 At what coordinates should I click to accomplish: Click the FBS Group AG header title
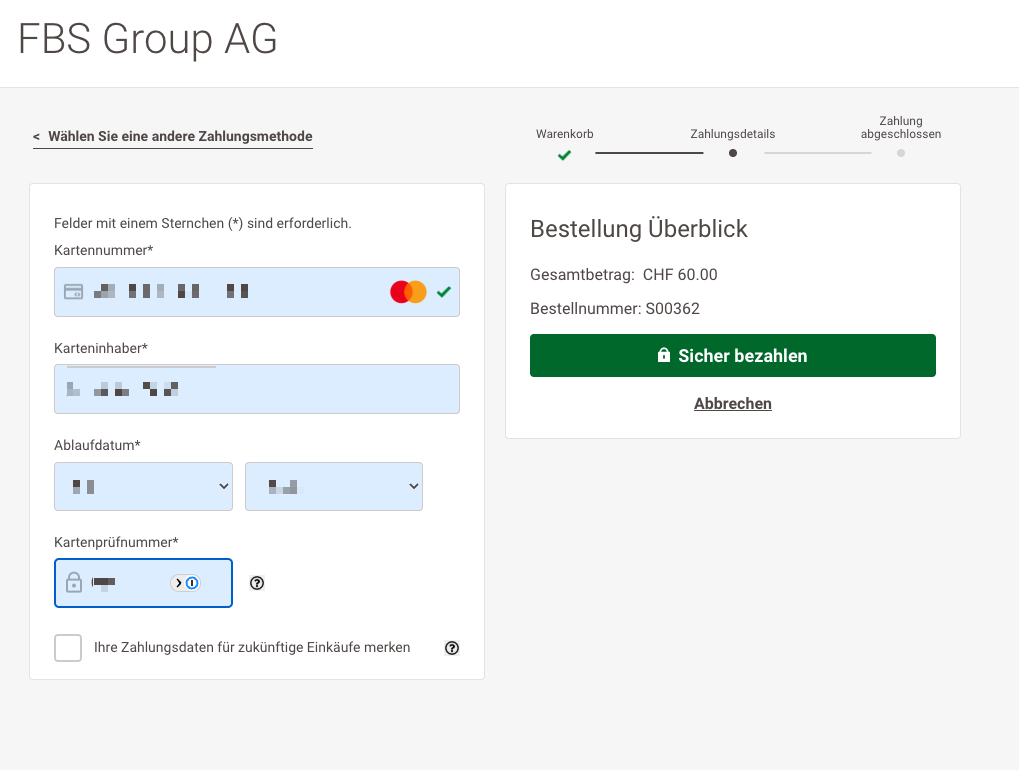pos(148,40)
